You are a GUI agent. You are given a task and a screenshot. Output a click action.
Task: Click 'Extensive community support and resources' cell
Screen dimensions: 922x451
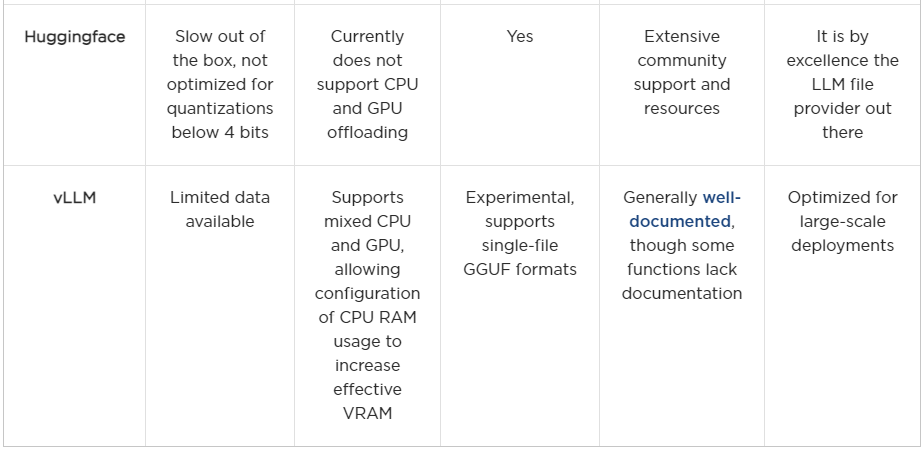pyautogui.click(x=682, y=72)
